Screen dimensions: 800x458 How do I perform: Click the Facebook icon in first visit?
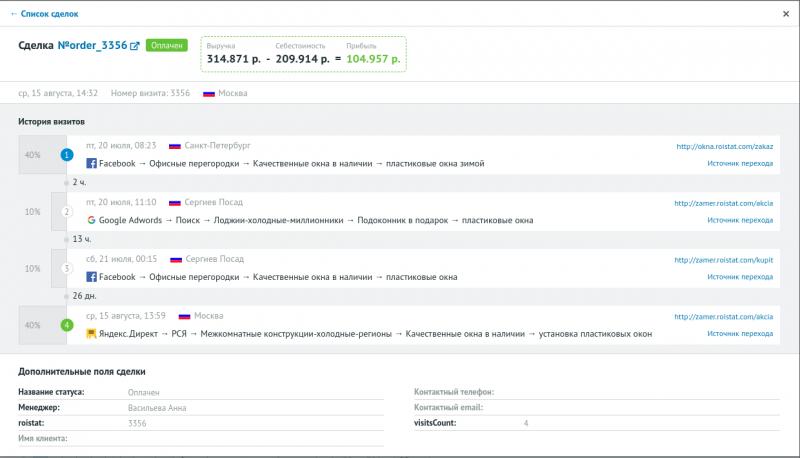pyautogui.click(x=91, y=163)
